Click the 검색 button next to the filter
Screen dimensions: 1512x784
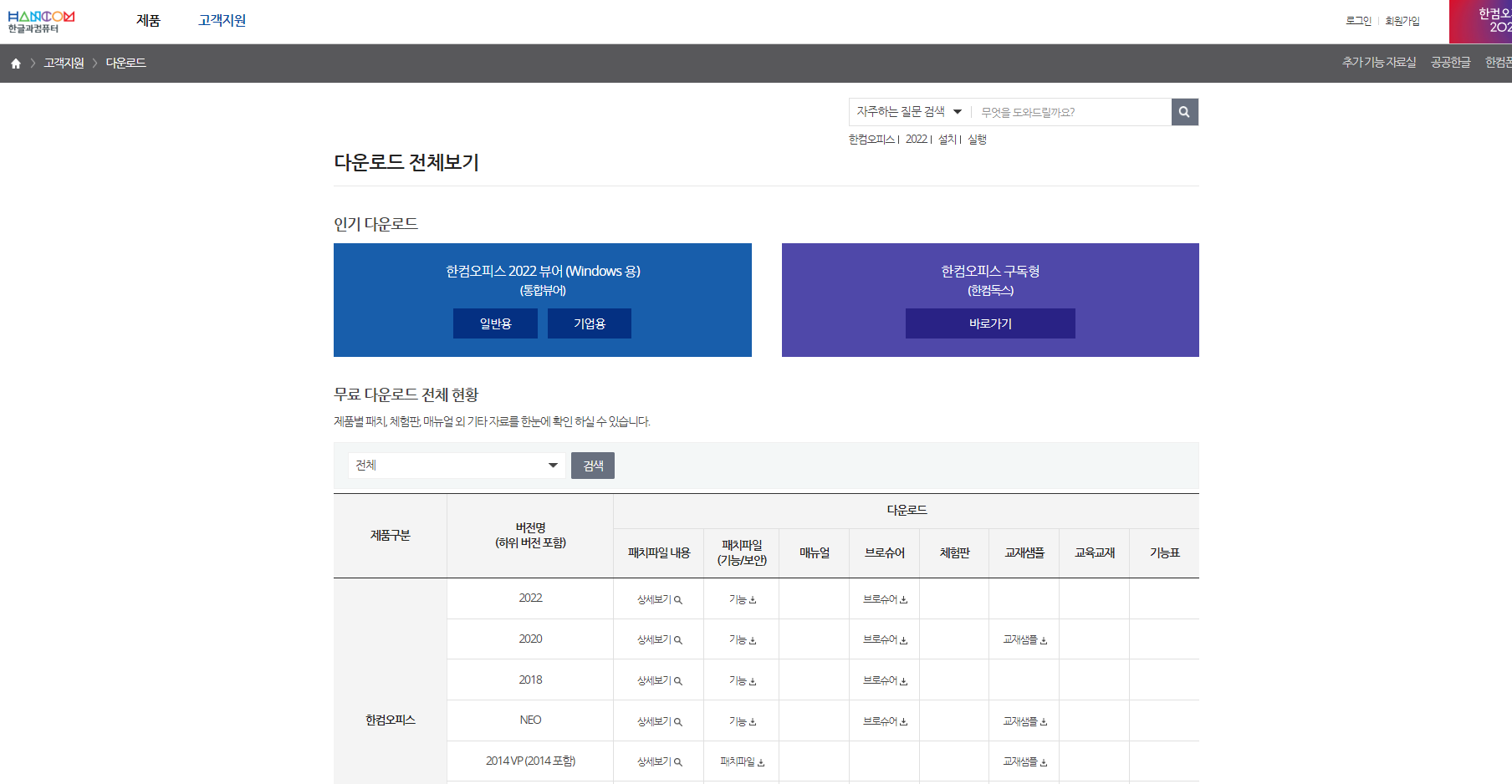[592, 465]
